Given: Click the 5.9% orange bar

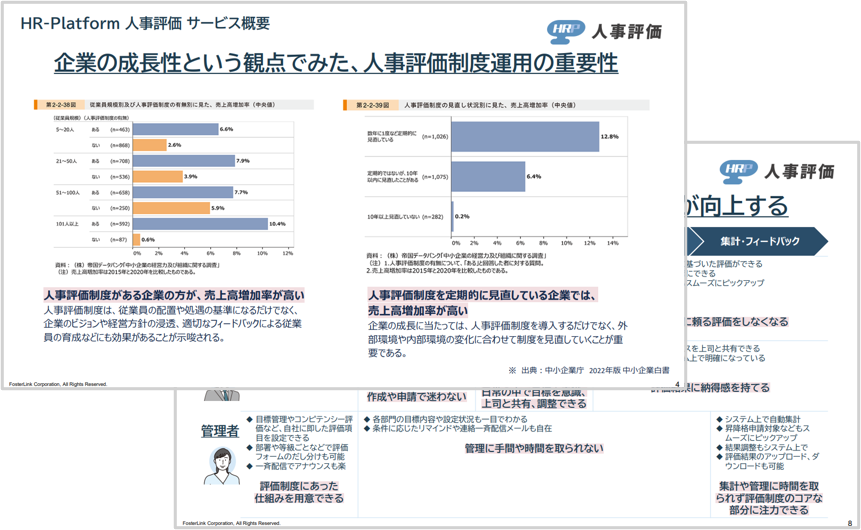Looking at the screenshot, I should (171, 208).
